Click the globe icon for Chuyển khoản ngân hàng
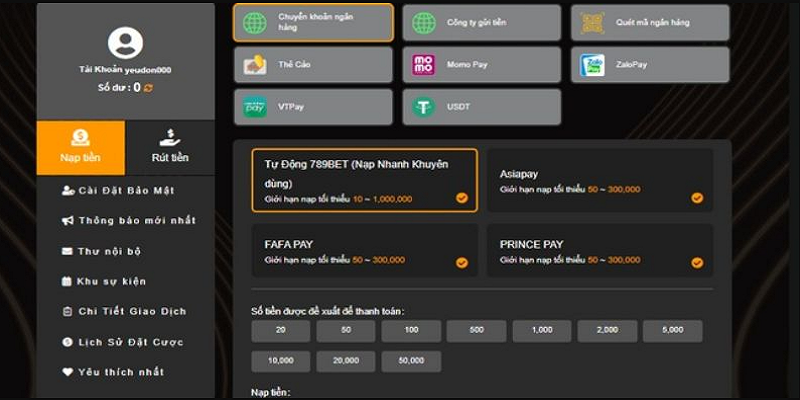The height and width of the screenshot is (400, 800). (x=255, y=23)
